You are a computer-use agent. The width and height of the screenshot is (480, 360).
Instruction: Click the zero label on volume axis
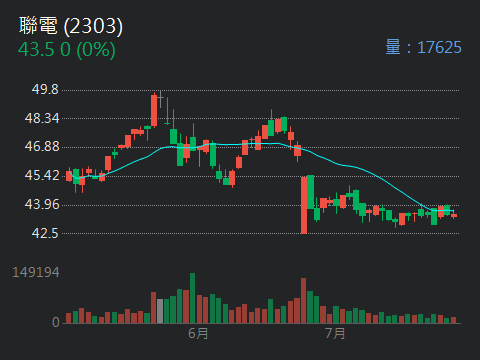click(x=56, y=322)
